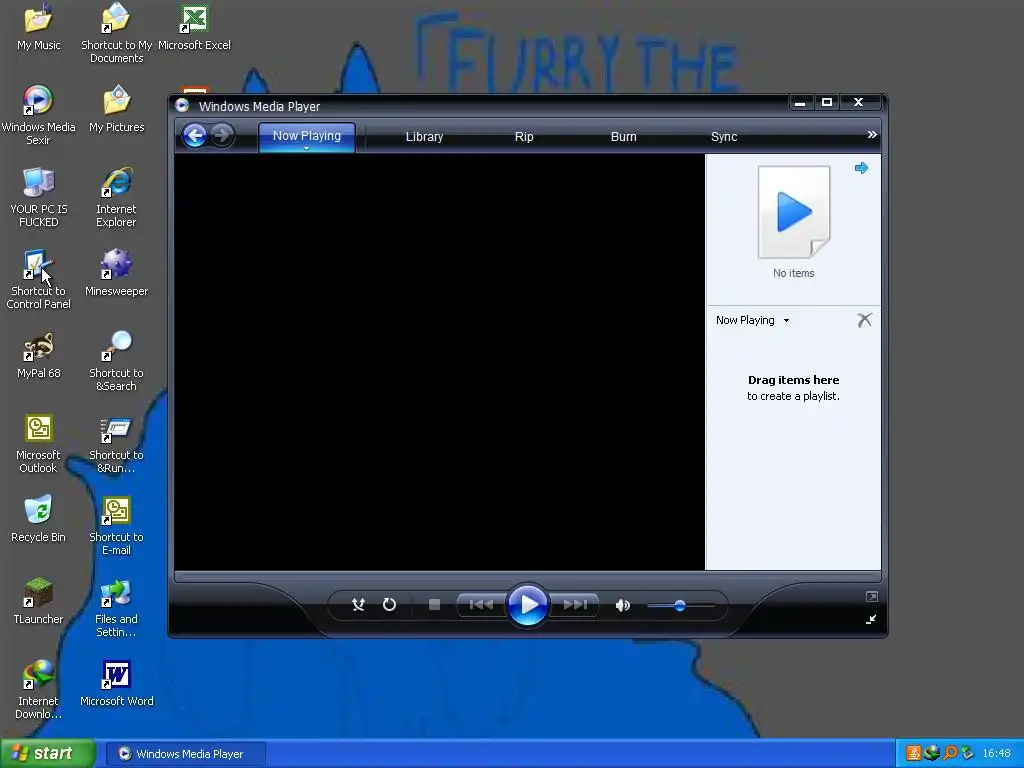Open Shortcut to &Search
Screen dimensions: 1024x768
pyautogui.click(x=116, y=362)
